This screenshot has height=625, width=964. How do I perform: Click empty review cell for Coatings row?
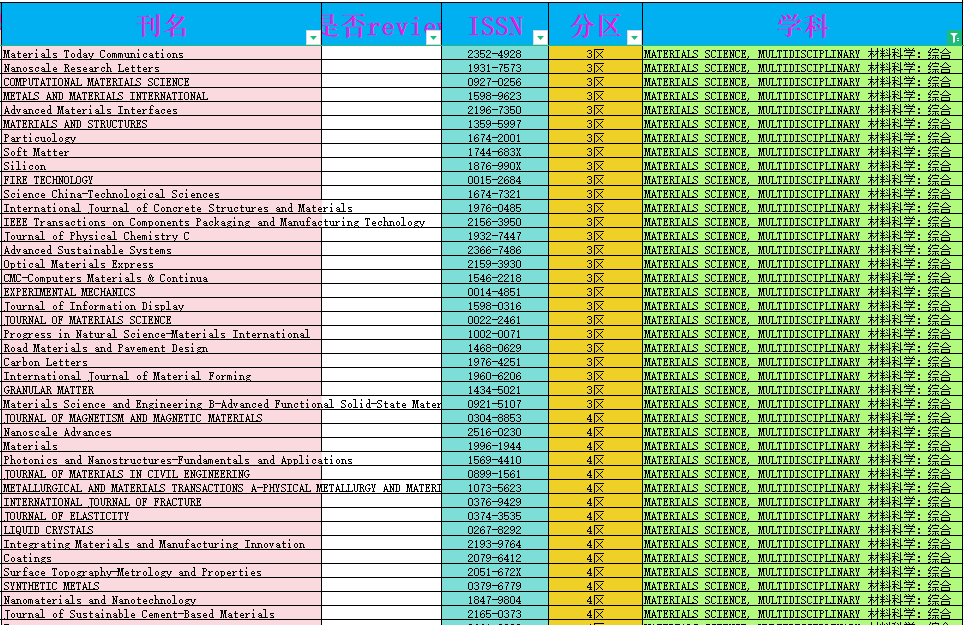coord(381,558)
